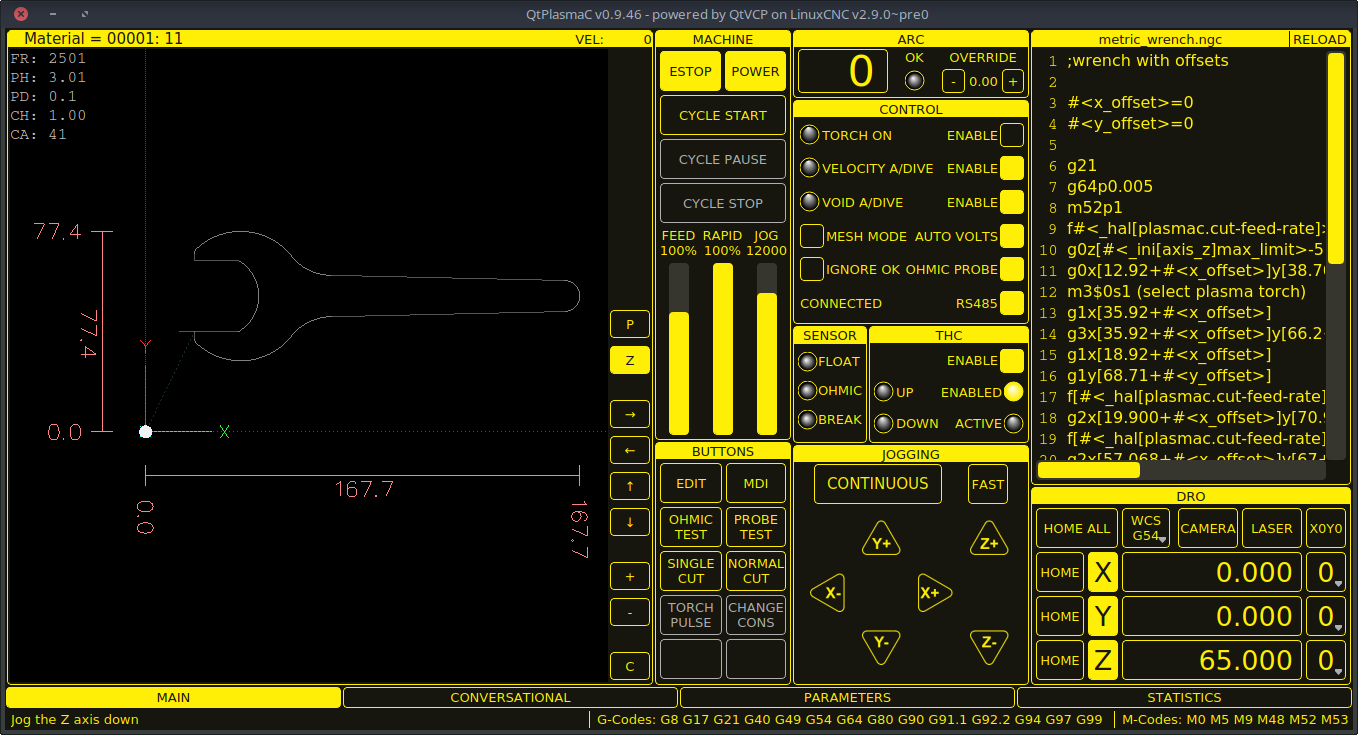Toggle THC ENABLE checkbox
Screen dimensions: 1358x735
click(x=1012, y=360)
